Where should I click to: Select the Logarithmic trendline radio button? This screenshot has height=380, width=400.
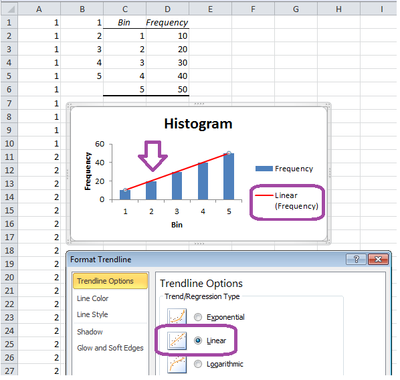[x=198, y=364]
